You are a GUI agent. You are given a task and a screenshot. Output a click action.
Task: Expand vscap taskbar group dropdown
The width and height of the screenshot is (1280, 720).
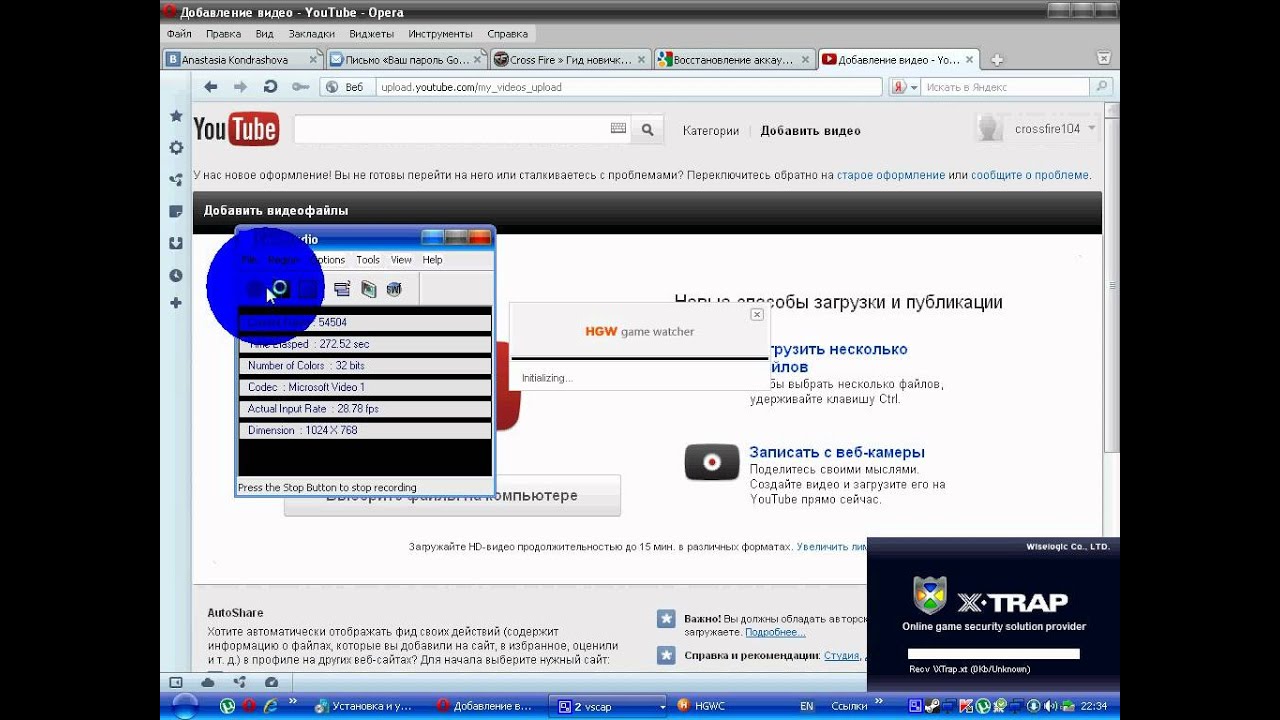(662, 707)
